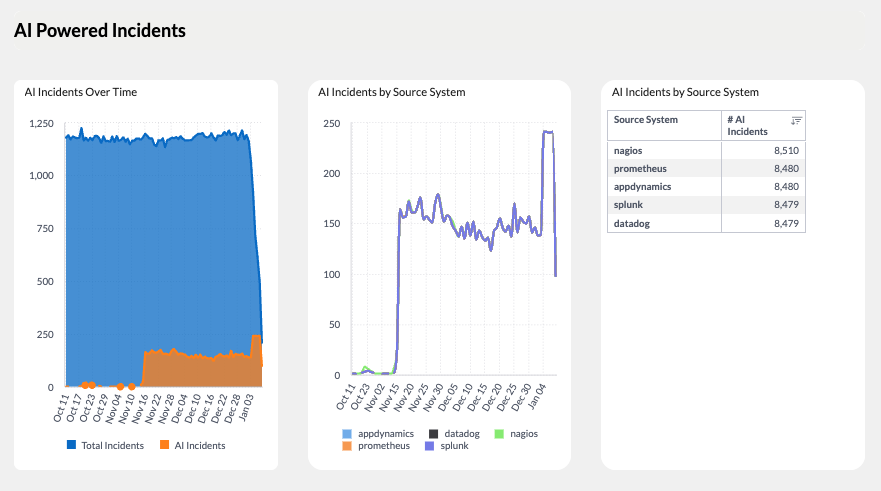Click the peak of the splunk line near 240
This screenshot has width=881, height=491.
coord(548,132)
